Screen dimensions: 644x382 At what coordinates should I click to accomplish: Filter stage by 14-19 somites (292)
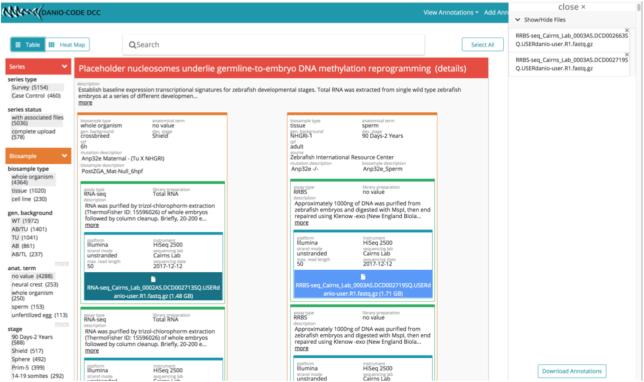coord(37,376)
